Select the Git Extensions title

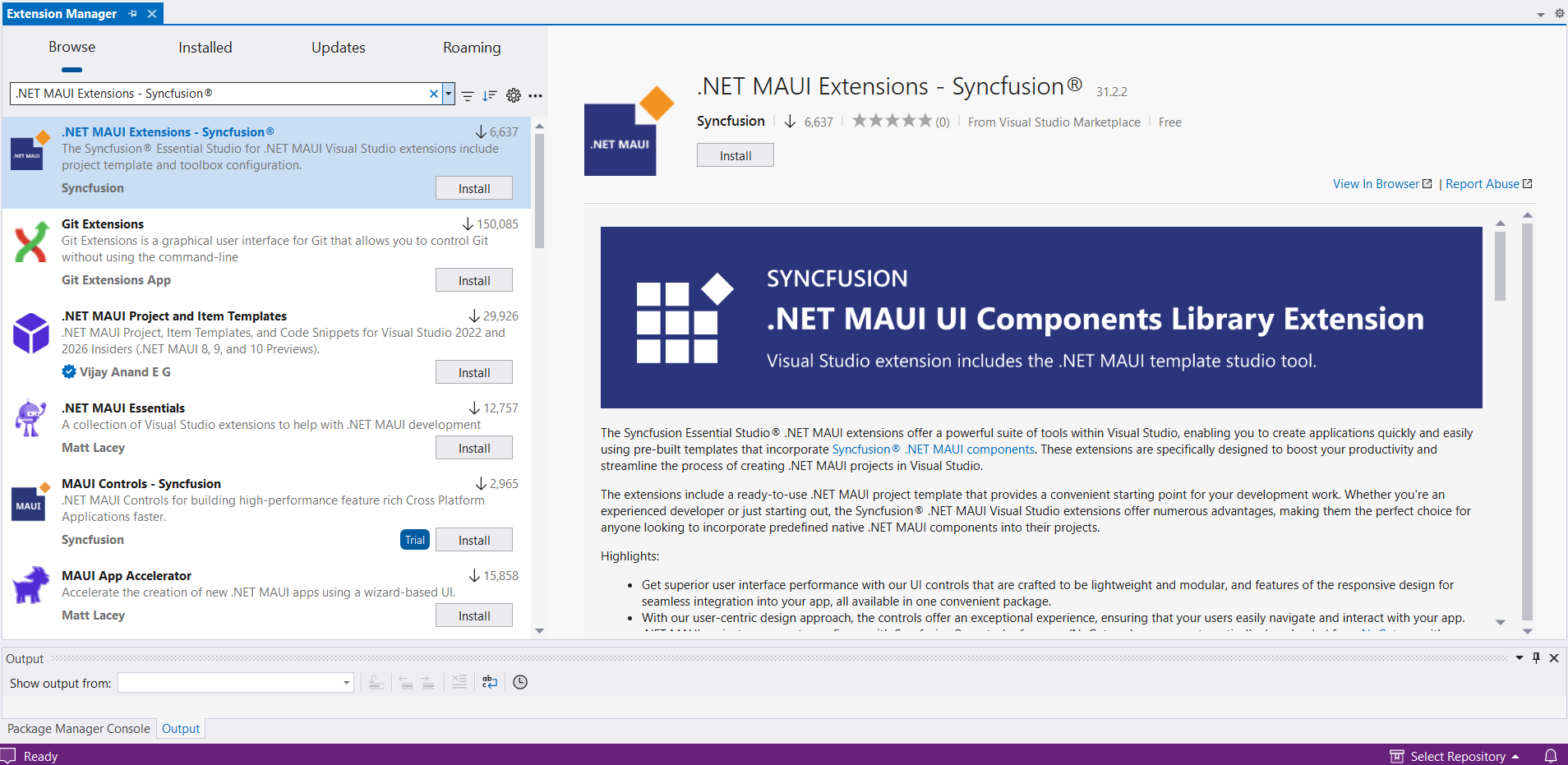pyautogui.click(x=103, y=224)
